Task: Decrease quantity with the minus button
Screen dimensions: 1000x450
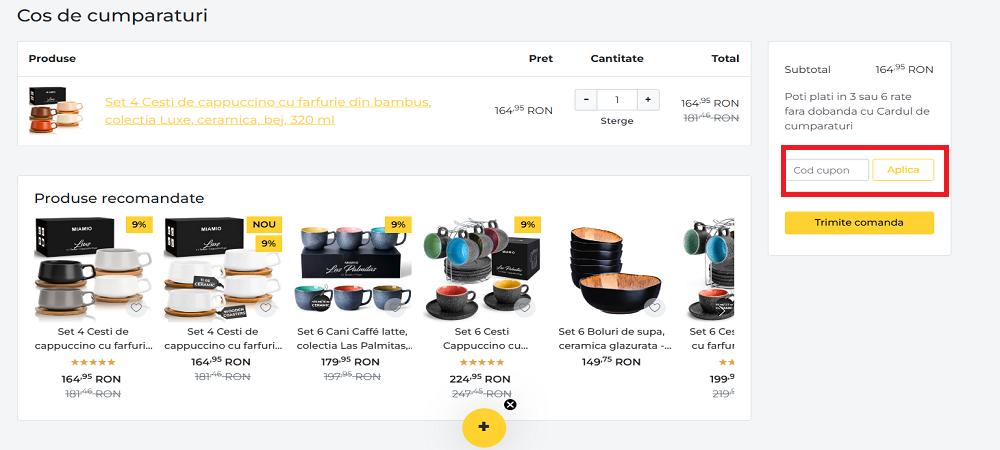Action: pos(586,99)
